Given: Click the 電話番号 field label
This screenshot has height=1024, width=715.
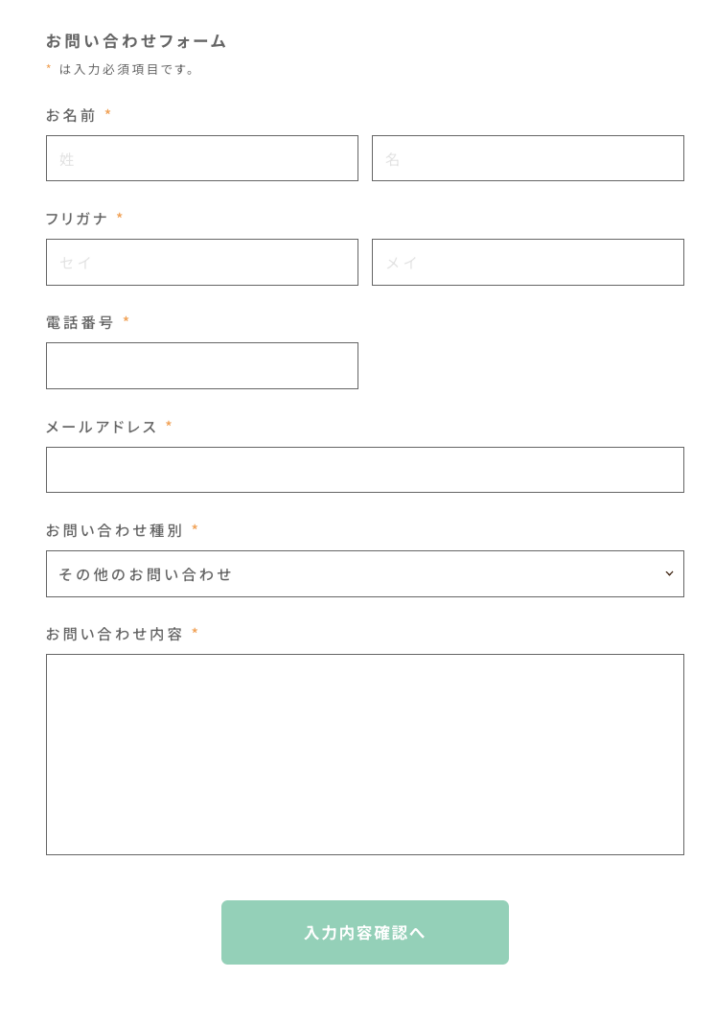Looking at the screenshot, I should 80,322.
